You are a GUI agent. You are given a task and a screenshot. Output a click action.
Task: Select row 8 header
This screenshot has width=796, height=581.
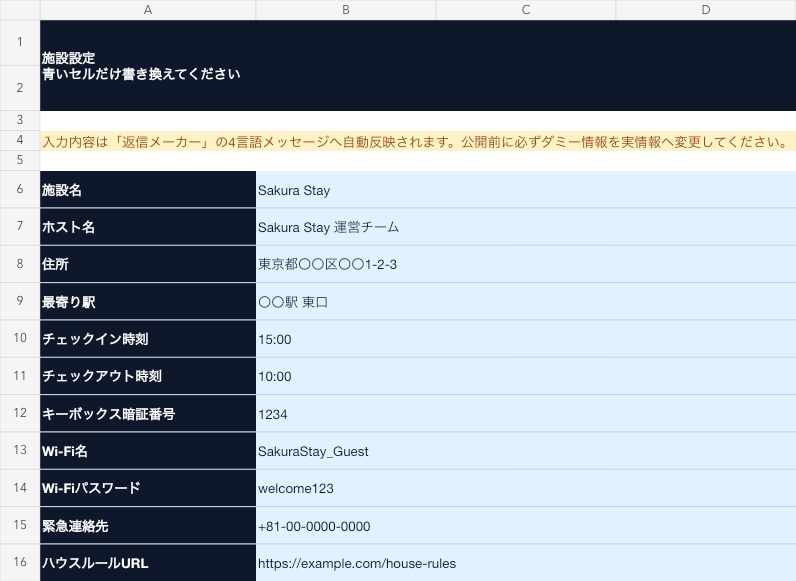click(x=20, y=264)
